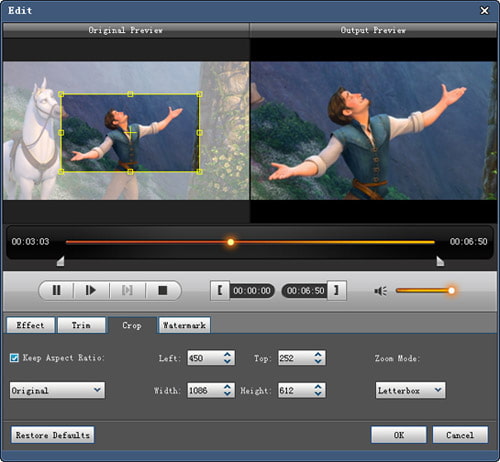Toggle Keep Aspect Ratio checkbox
The width and height of the screenshot is (500, 462).
coord(14,358)
